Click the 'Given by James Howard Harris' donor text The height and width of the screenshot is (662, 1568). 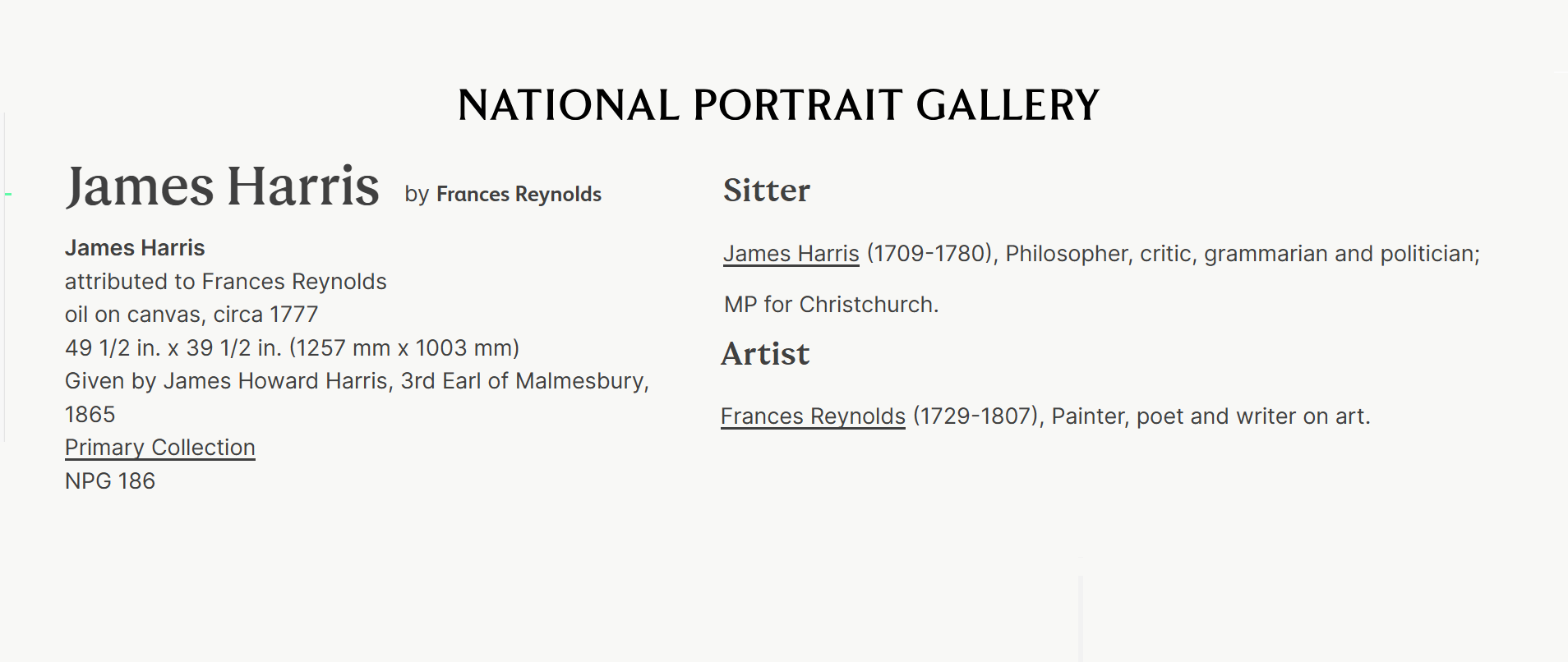357,381
